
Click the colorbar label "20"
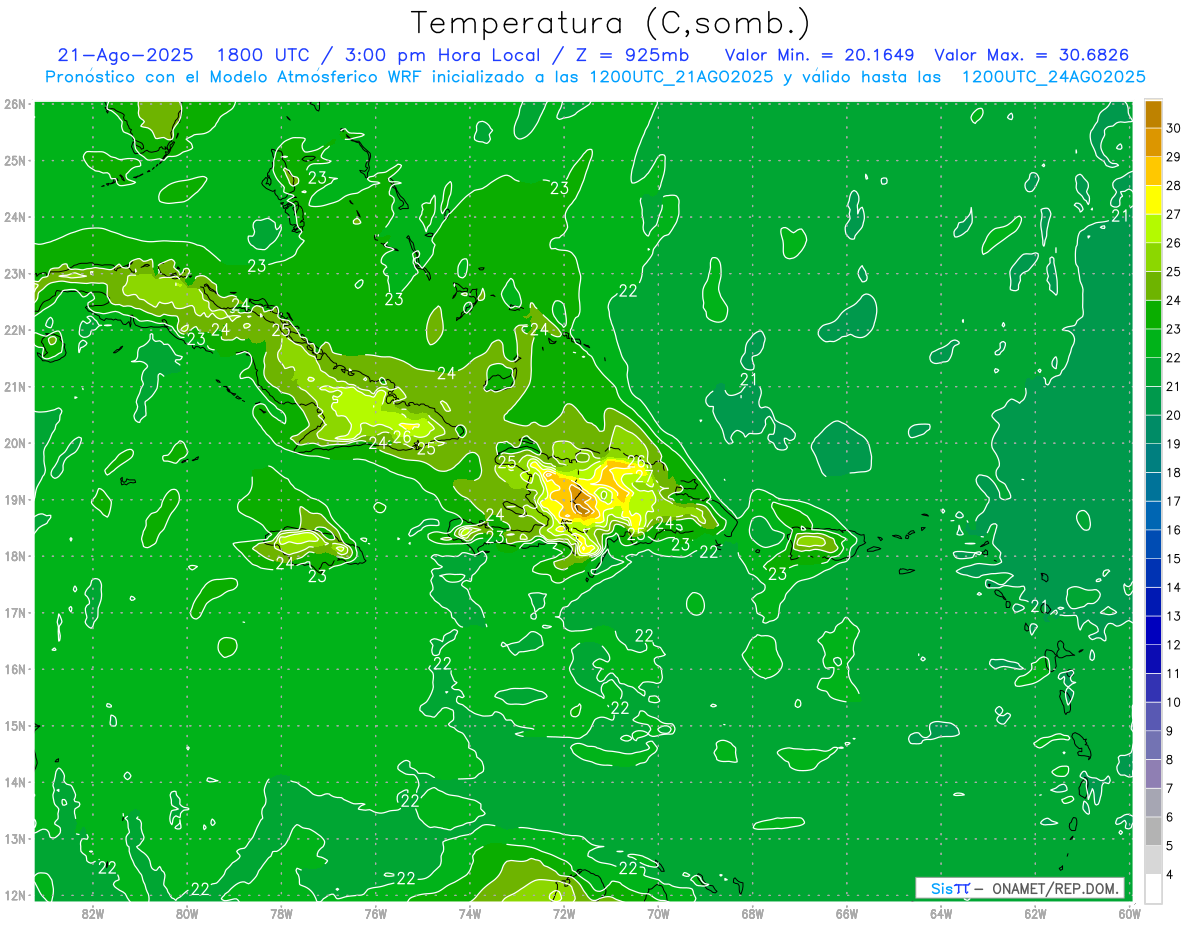click(1173, 415)
